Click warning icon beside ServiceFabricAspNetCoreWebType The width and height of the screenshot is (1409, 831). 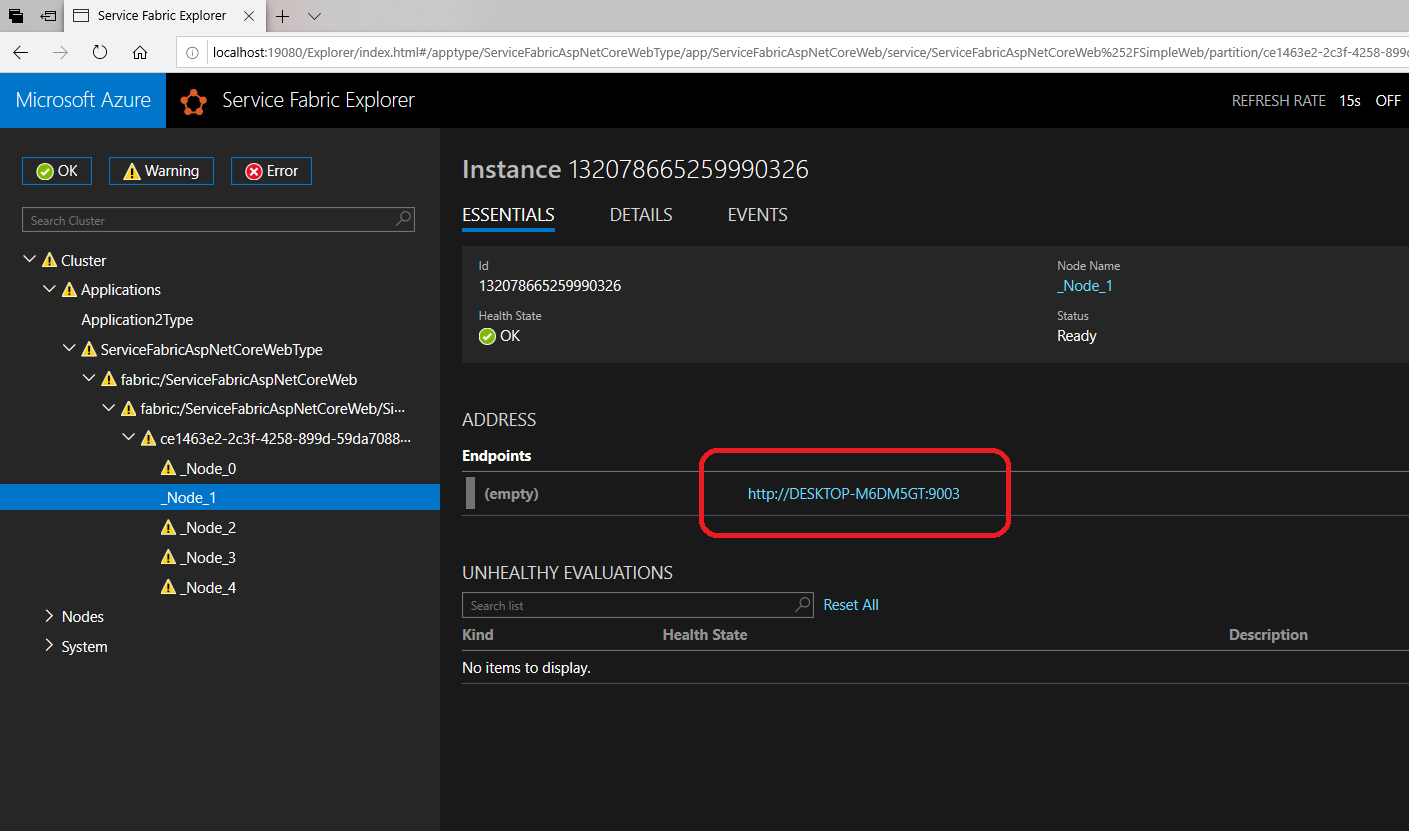click(89, 349)
